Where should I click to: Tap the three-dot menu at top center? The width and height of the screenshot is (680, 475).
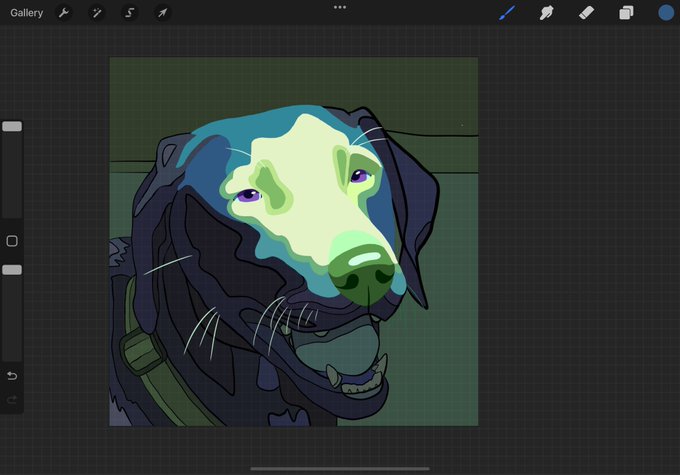pos(340,7)
